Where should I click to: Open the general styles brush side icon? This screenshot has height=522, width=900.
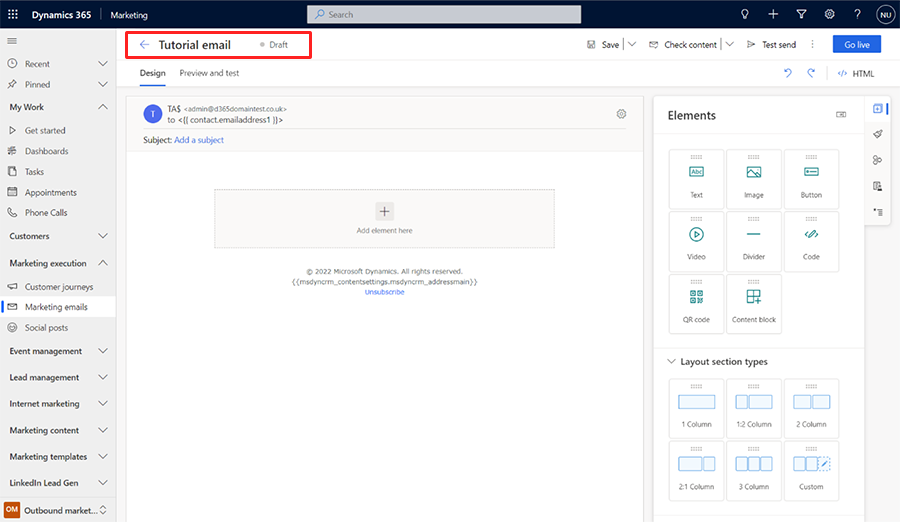(878, 134)
